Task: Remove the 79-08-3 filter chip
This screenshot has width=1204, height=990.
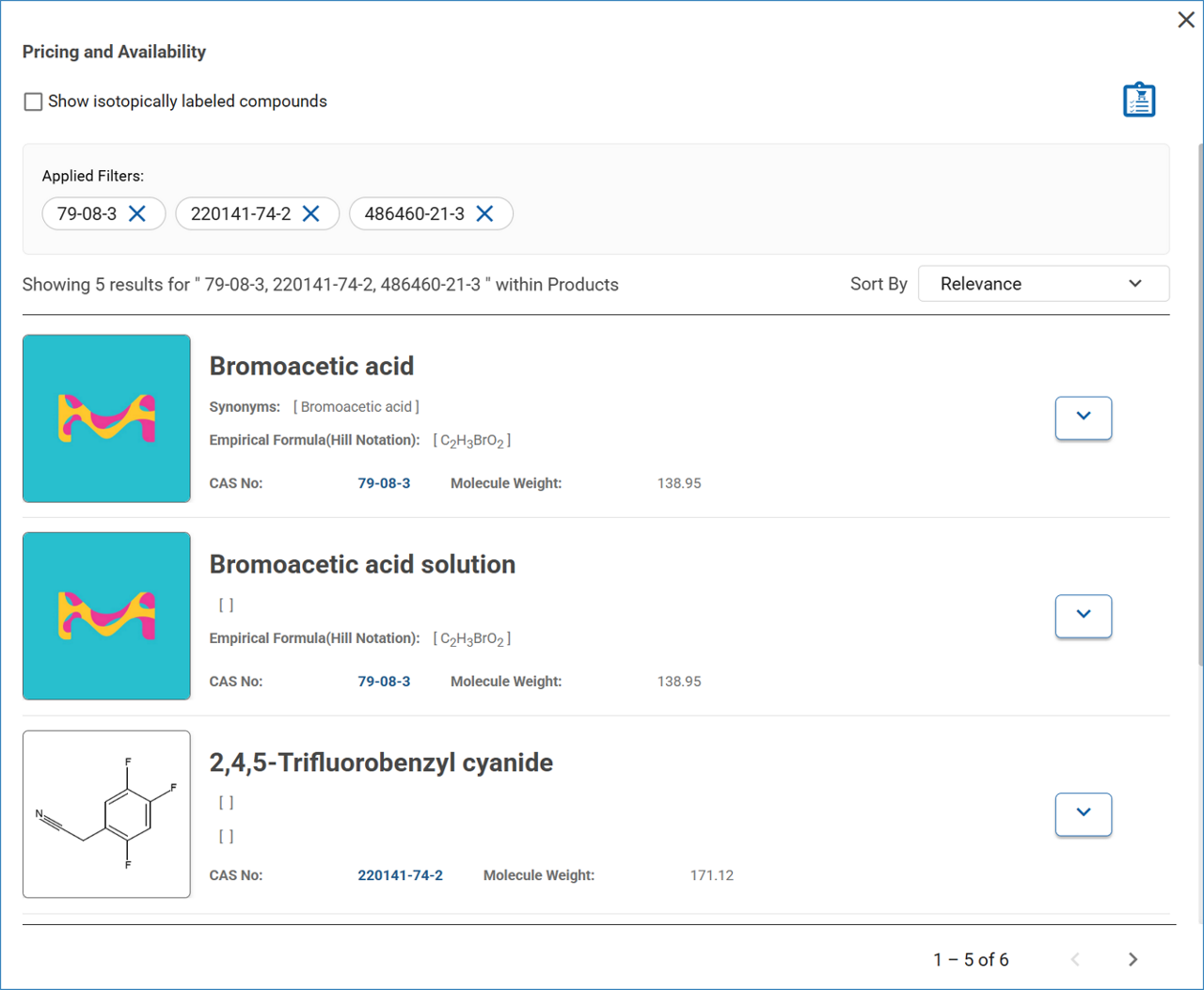Action: pyautogui.click(x=137, y=213)
